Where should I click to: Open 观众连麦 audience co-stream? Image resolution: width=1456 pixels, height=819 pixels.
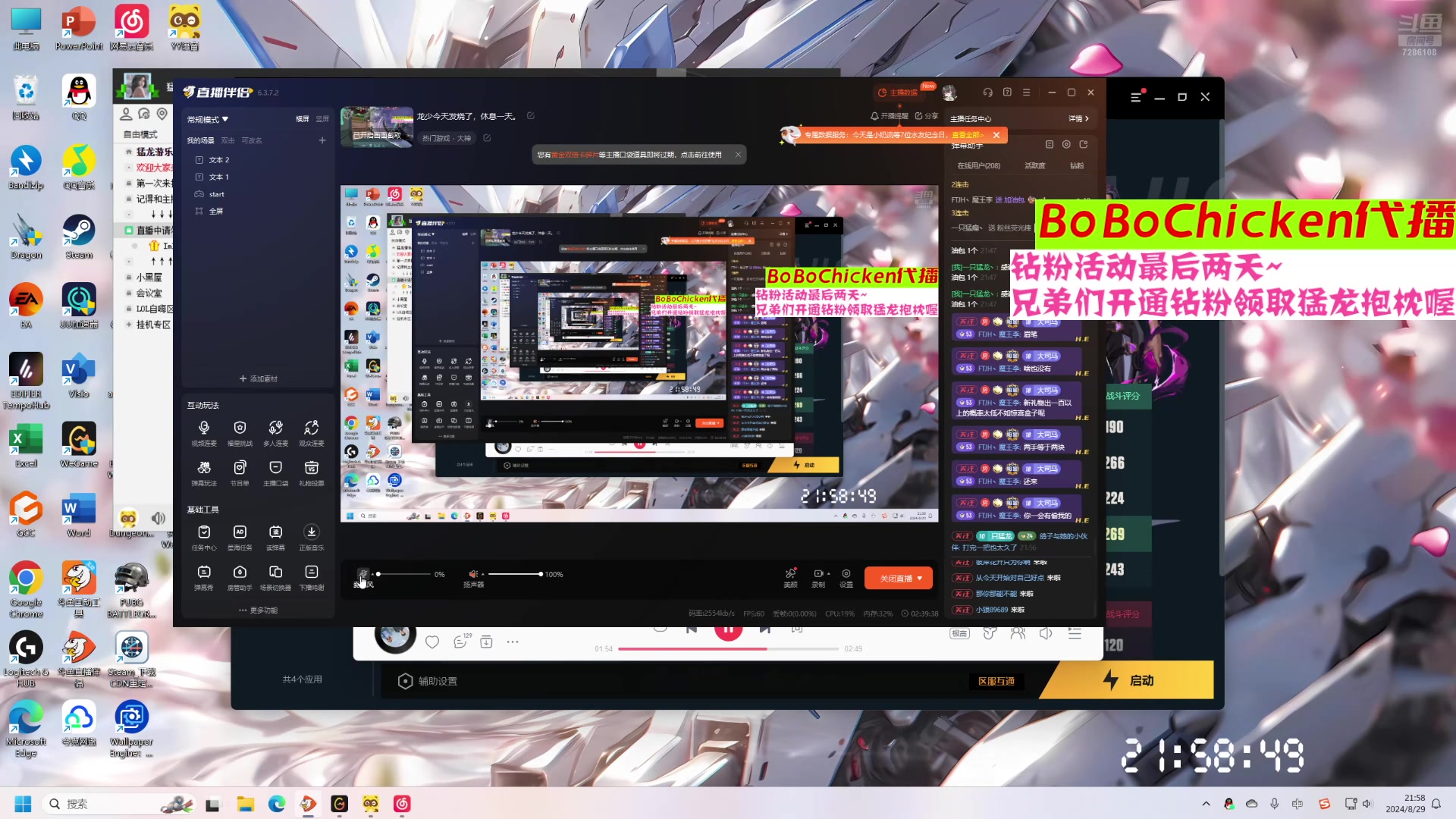point(311,433)
